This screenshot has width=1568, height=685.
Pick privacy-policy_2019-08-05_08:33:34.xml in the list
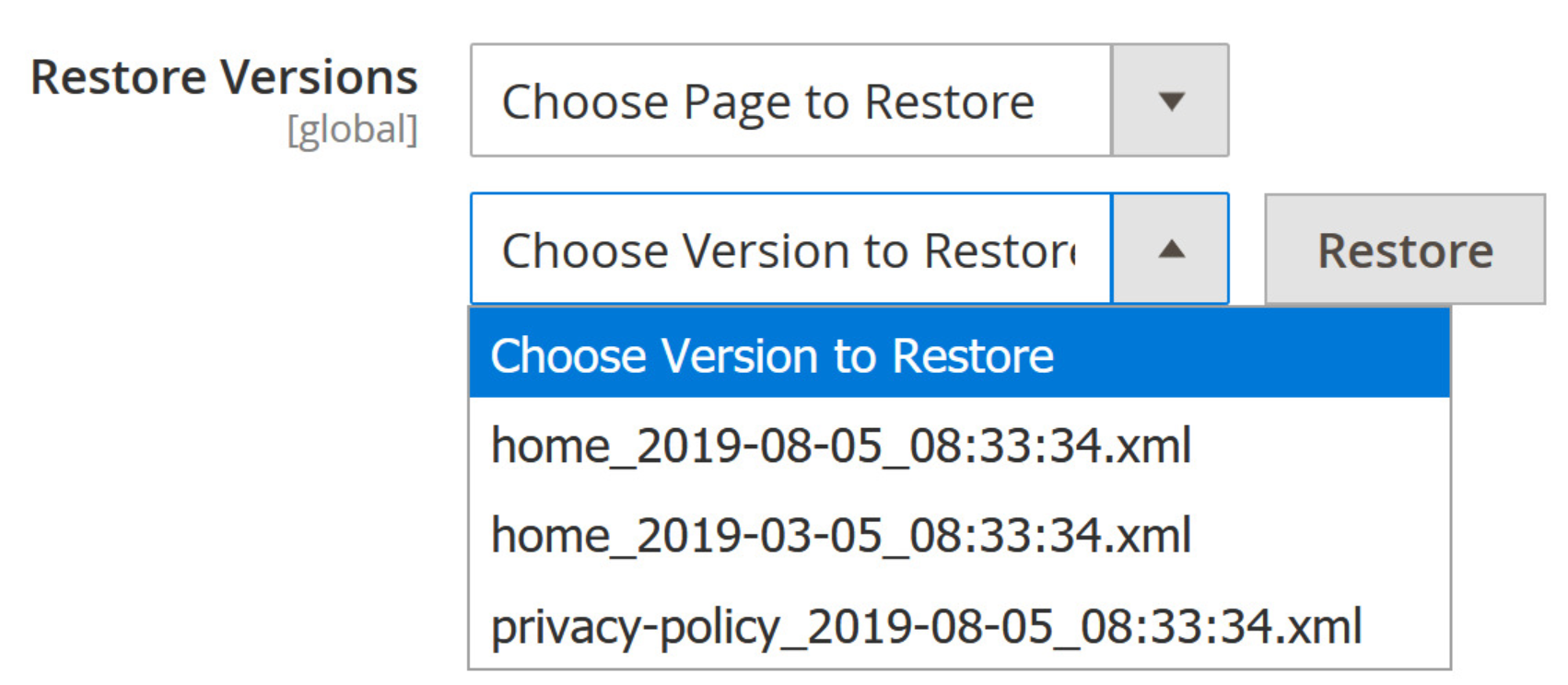[x=926, y=626]
